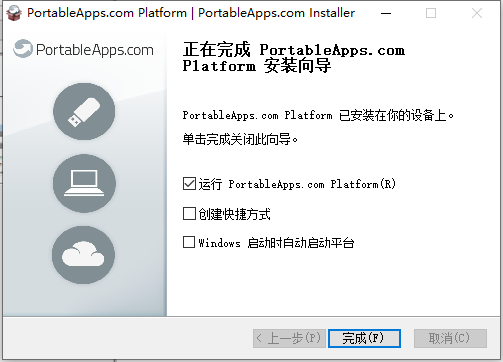503x362 pixels.
Task: Click the window title PortableApps.com Installer text
Action: [x=276, y=13]
